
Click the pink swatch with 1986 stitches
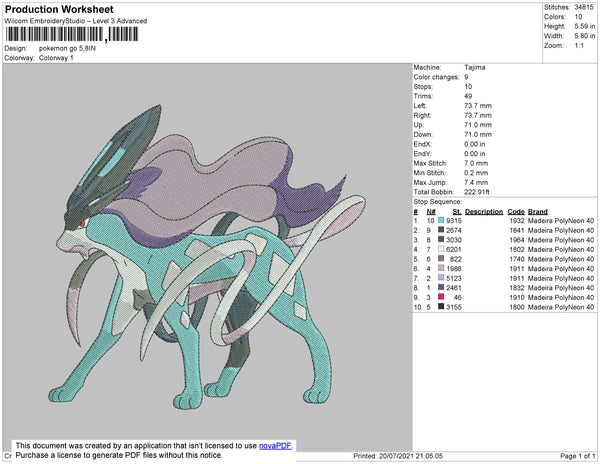[x=441, y=268]
